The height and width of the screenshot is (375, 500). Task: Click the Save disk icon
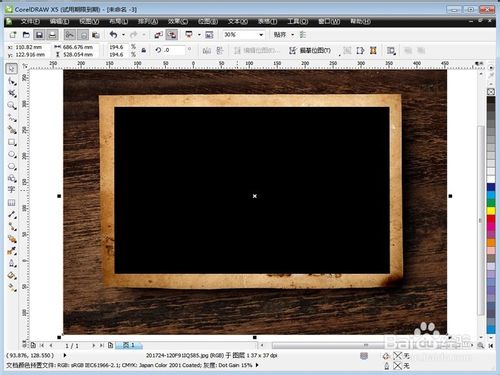point(39,35)
